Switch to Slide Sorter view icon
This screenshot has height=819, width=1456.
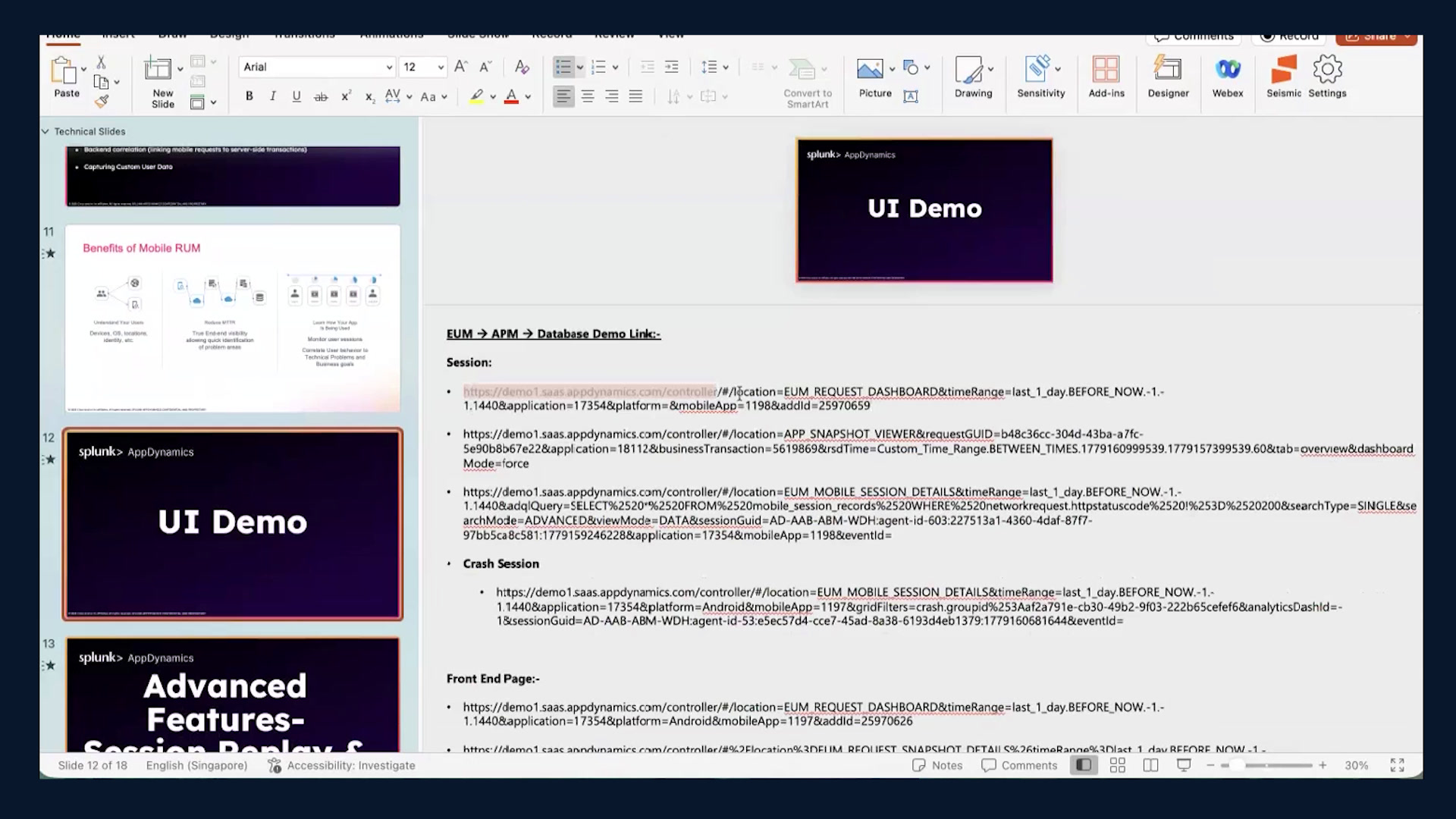1117,765
